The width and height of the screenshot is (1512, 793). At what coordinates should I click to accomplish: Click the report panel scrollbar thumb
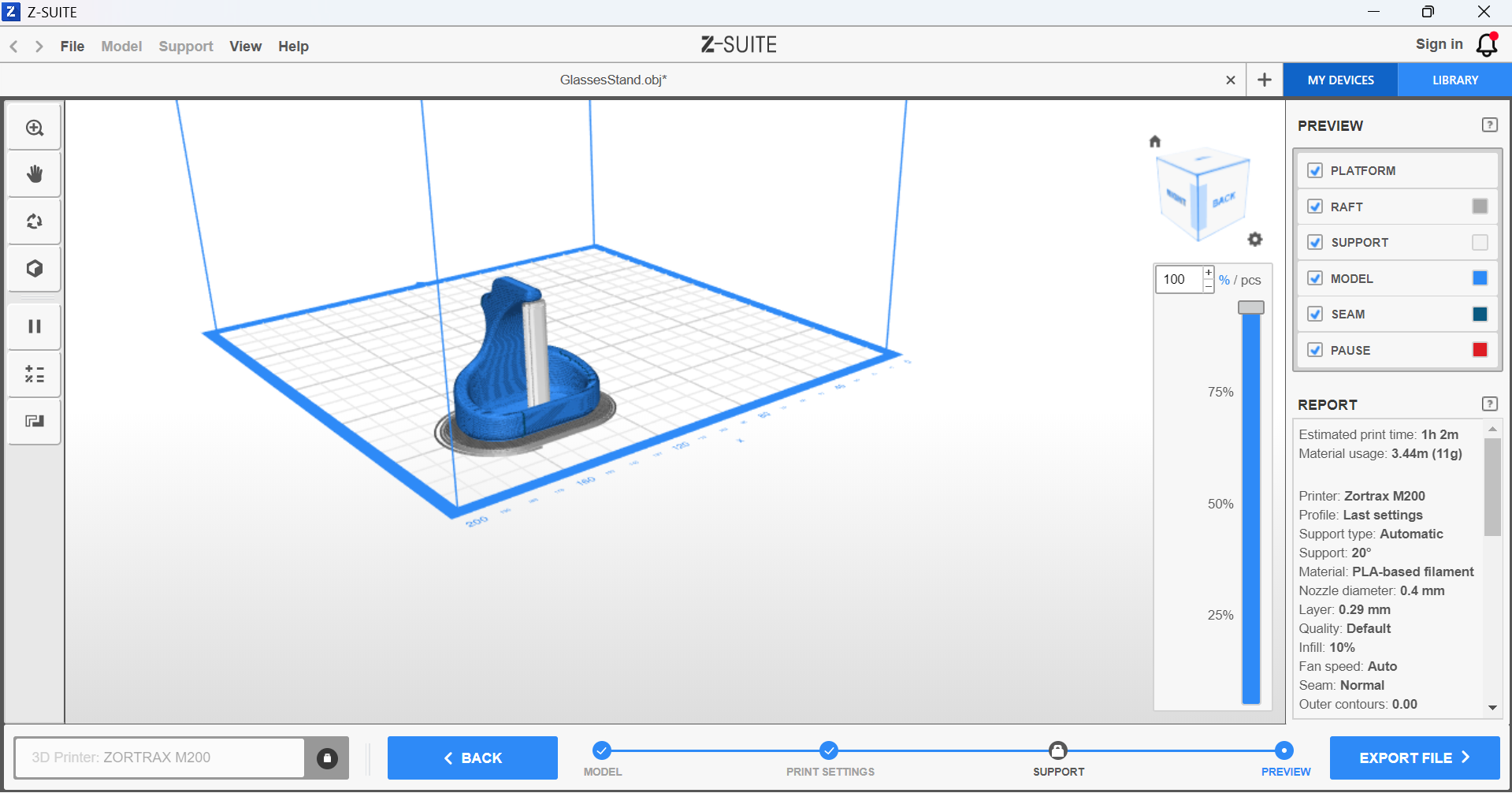click(1492, 487)
